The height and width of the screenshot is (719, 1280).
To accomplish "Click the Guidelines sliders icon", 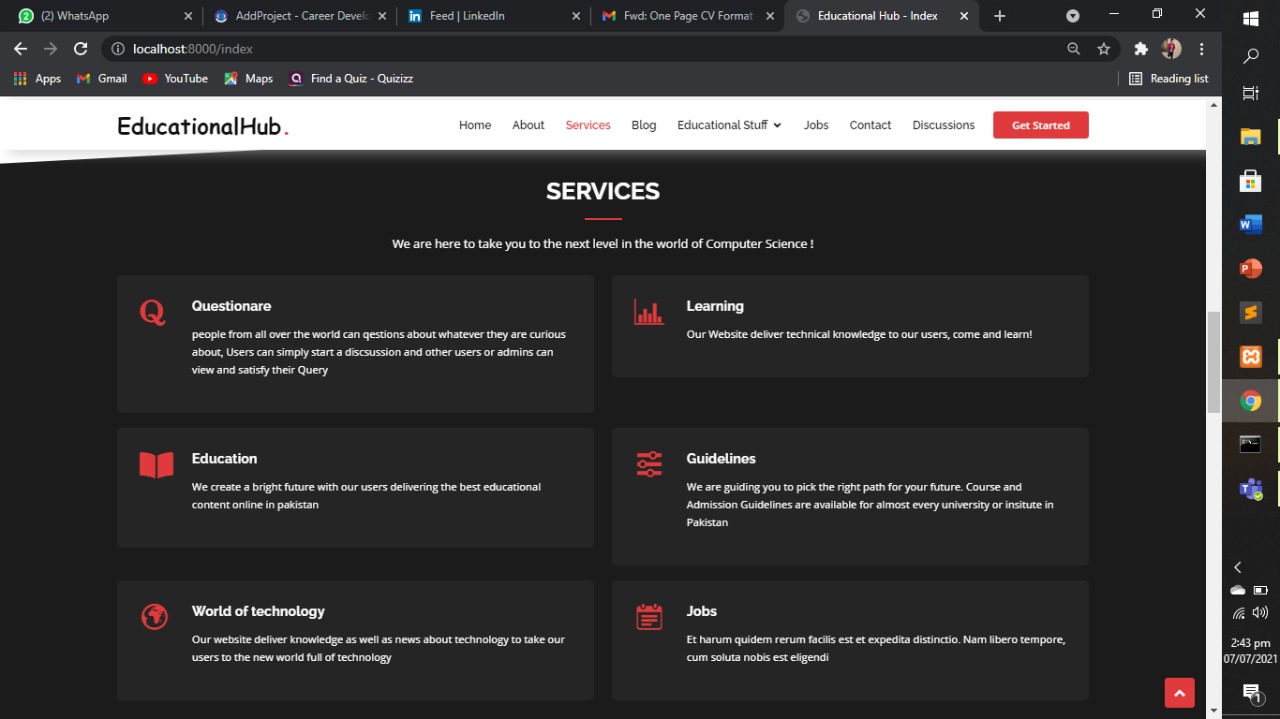I will coord(649,464).
